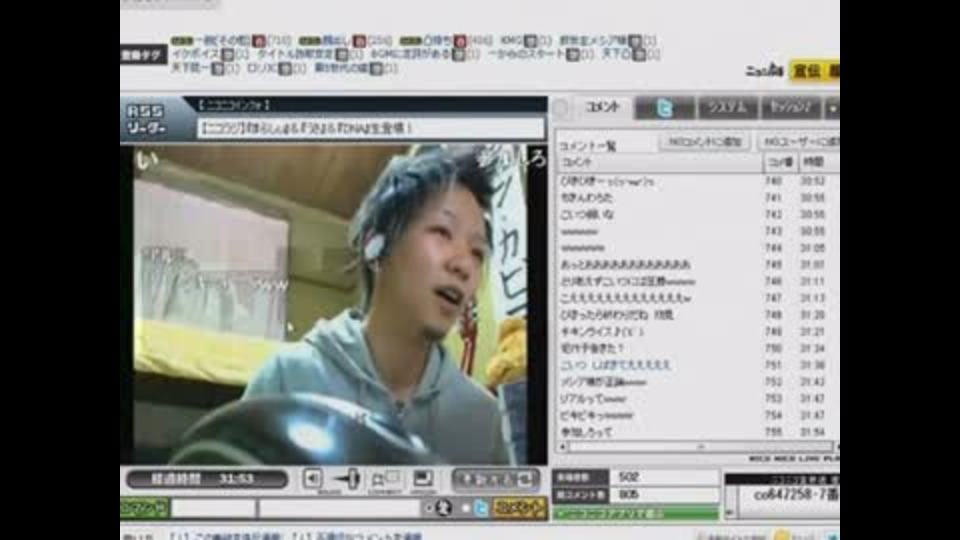Image resolution: width=960 pixels, height=540 pixels.
Task: Sort by the comment number column header
Action: point(780,162)
